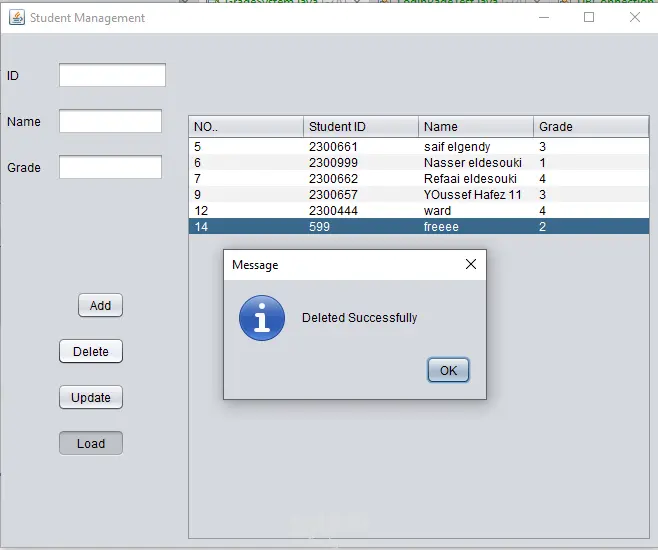Click the Add button

click(100, 305)
